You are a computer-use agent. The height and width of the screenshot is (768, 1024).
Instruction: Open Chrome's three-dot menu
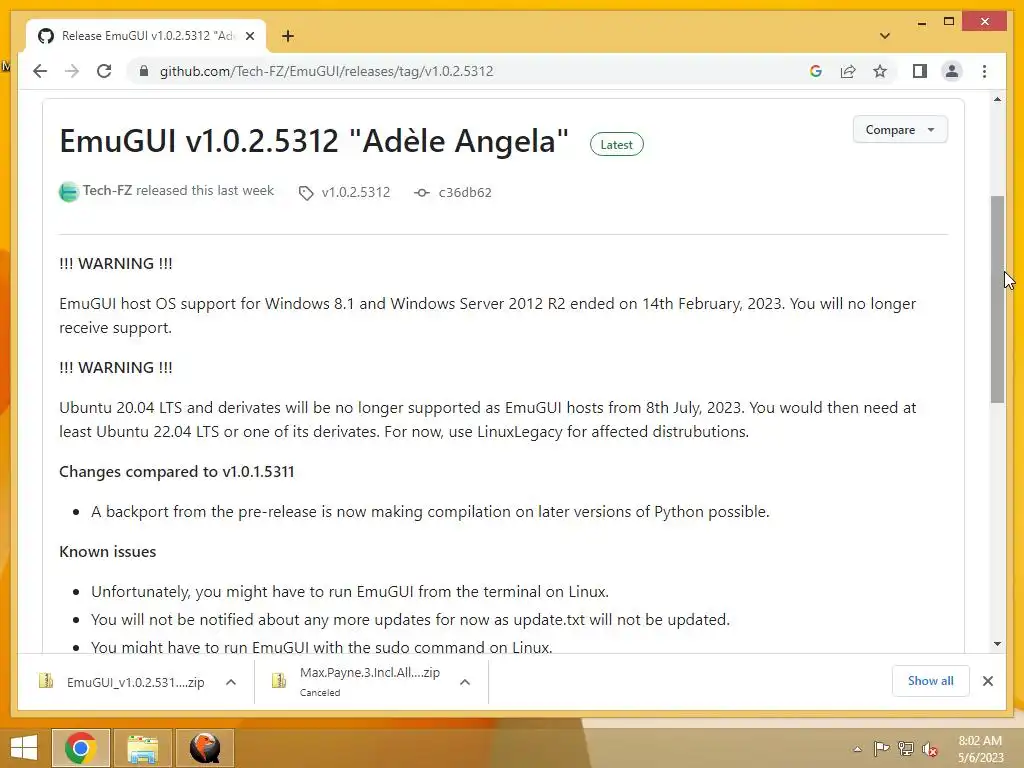coord(984,71)
